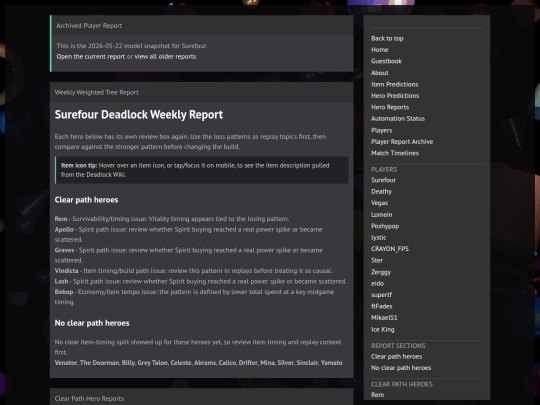Viewport: 540px width, 405px height.
Task: Select player Lomein
Action: tap(382, 215)
